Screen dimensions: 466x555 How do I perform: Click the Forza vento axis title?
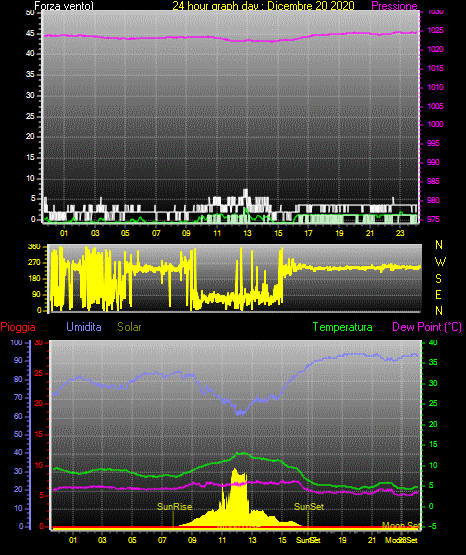click(64, 6)
